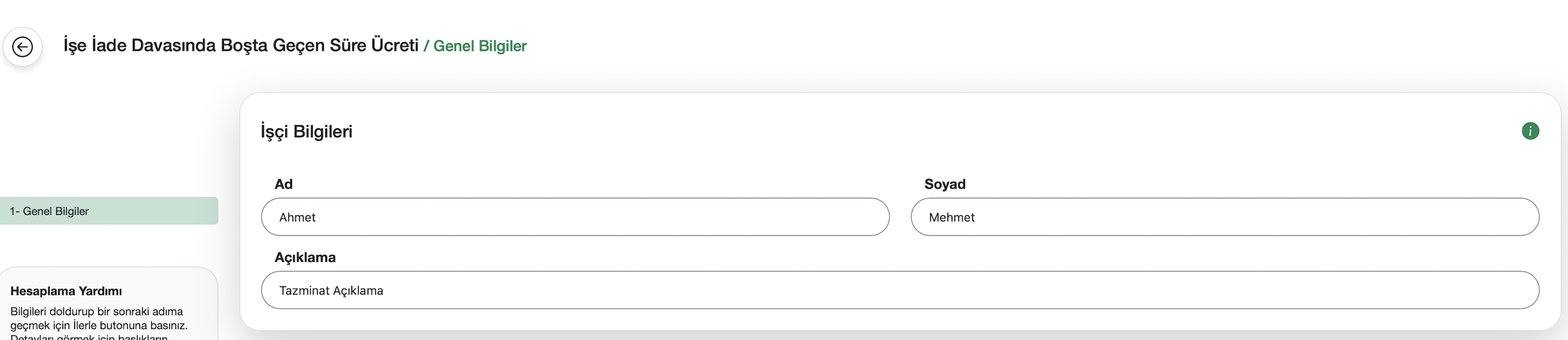Click the help line mentioning İlerle butonuna basınız
This screenshot has width=1568, height=340.
point(99,326)
